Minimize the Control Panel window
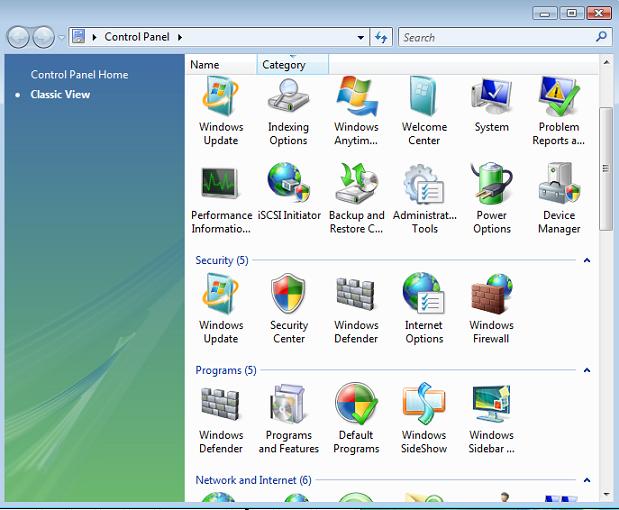619x510 pixels. click(545, 13)
